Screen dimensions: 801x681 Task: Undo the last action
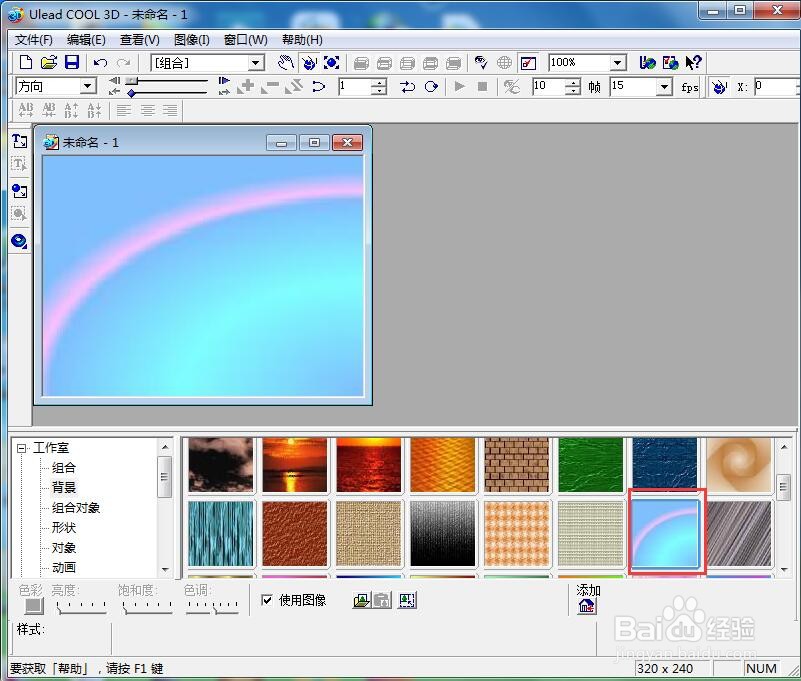coord(100,63)
